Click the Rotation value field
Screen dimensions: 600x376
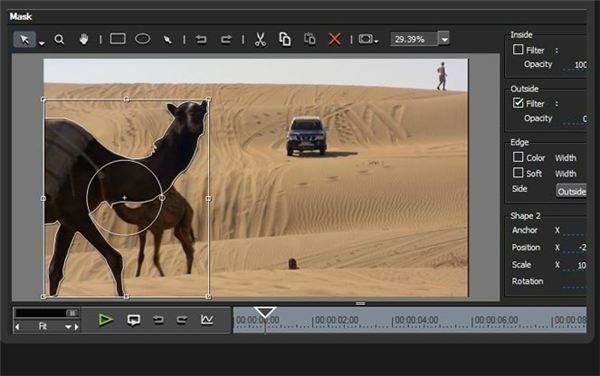574,282
